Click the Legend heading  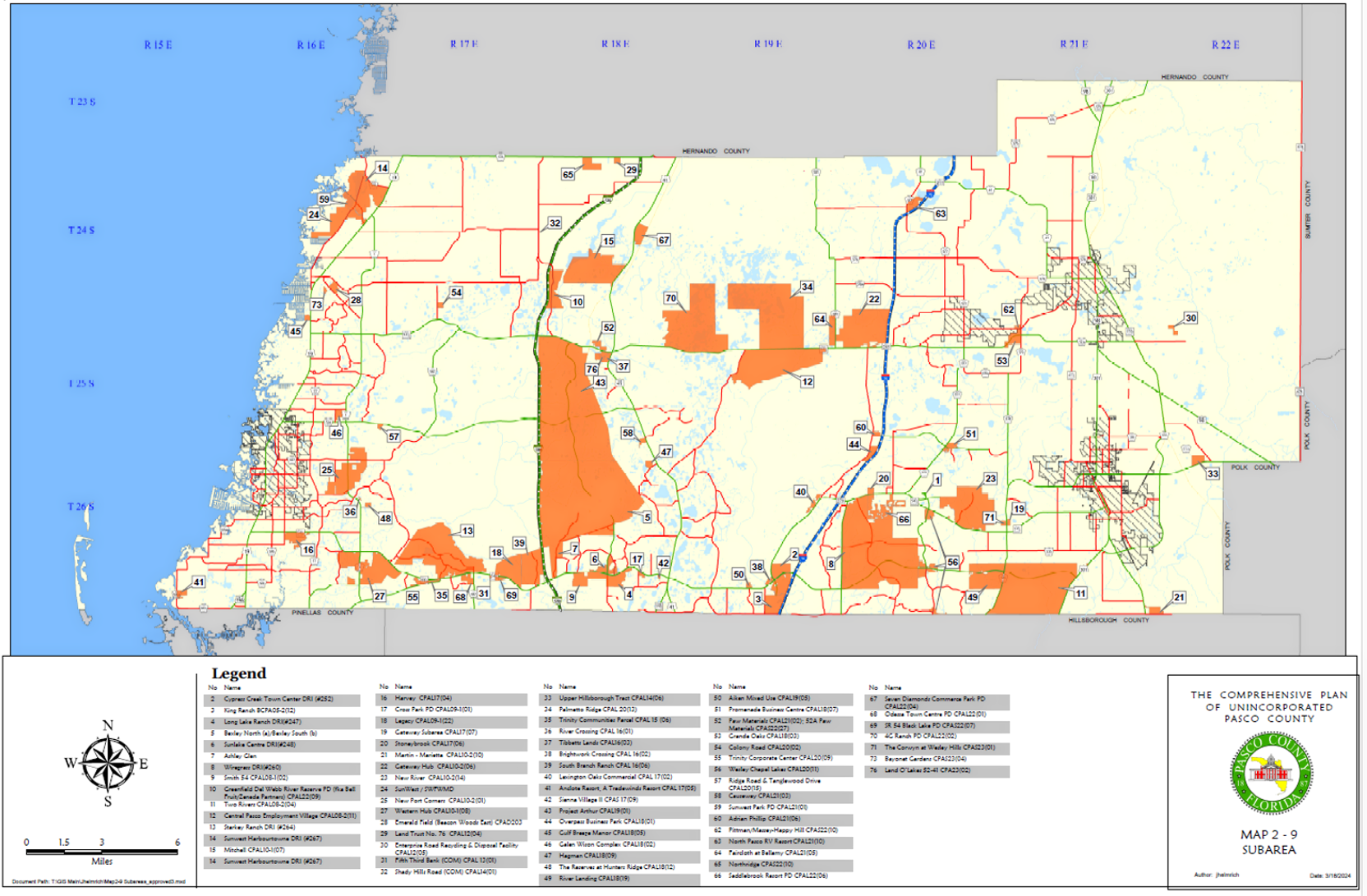pyautogui.click(x=239, y=673)
